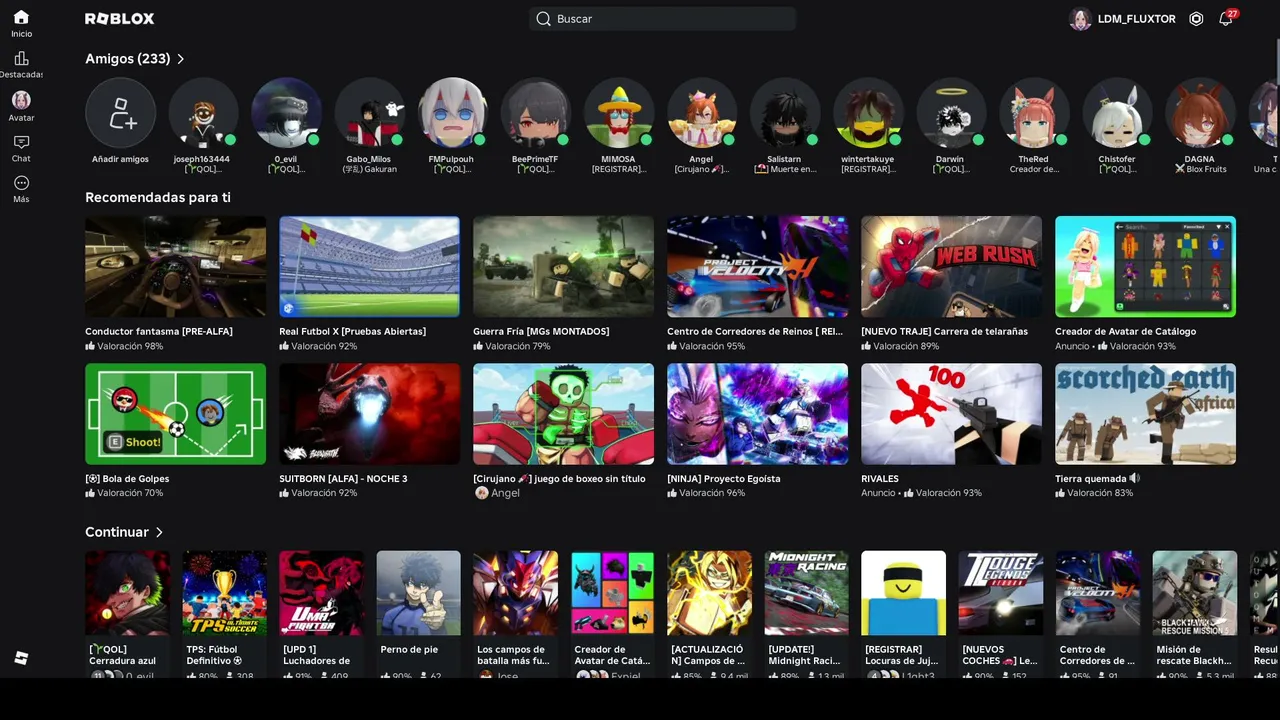1280x720 pixels.
Task: Open the Avatar editor from the sidebar
Action: pos(21,106)
